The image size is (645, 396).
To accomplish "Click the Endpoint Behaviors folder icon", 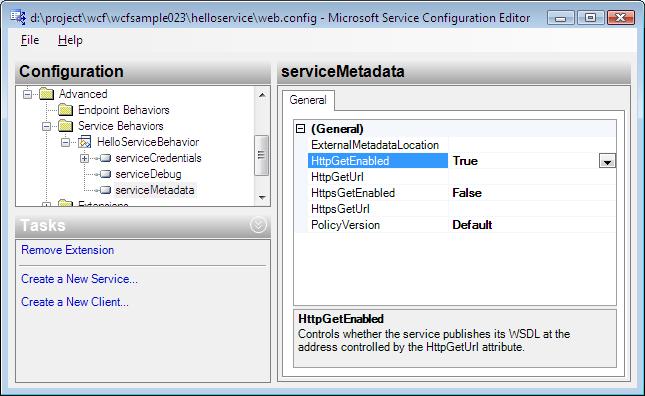I will coord(65,110).
